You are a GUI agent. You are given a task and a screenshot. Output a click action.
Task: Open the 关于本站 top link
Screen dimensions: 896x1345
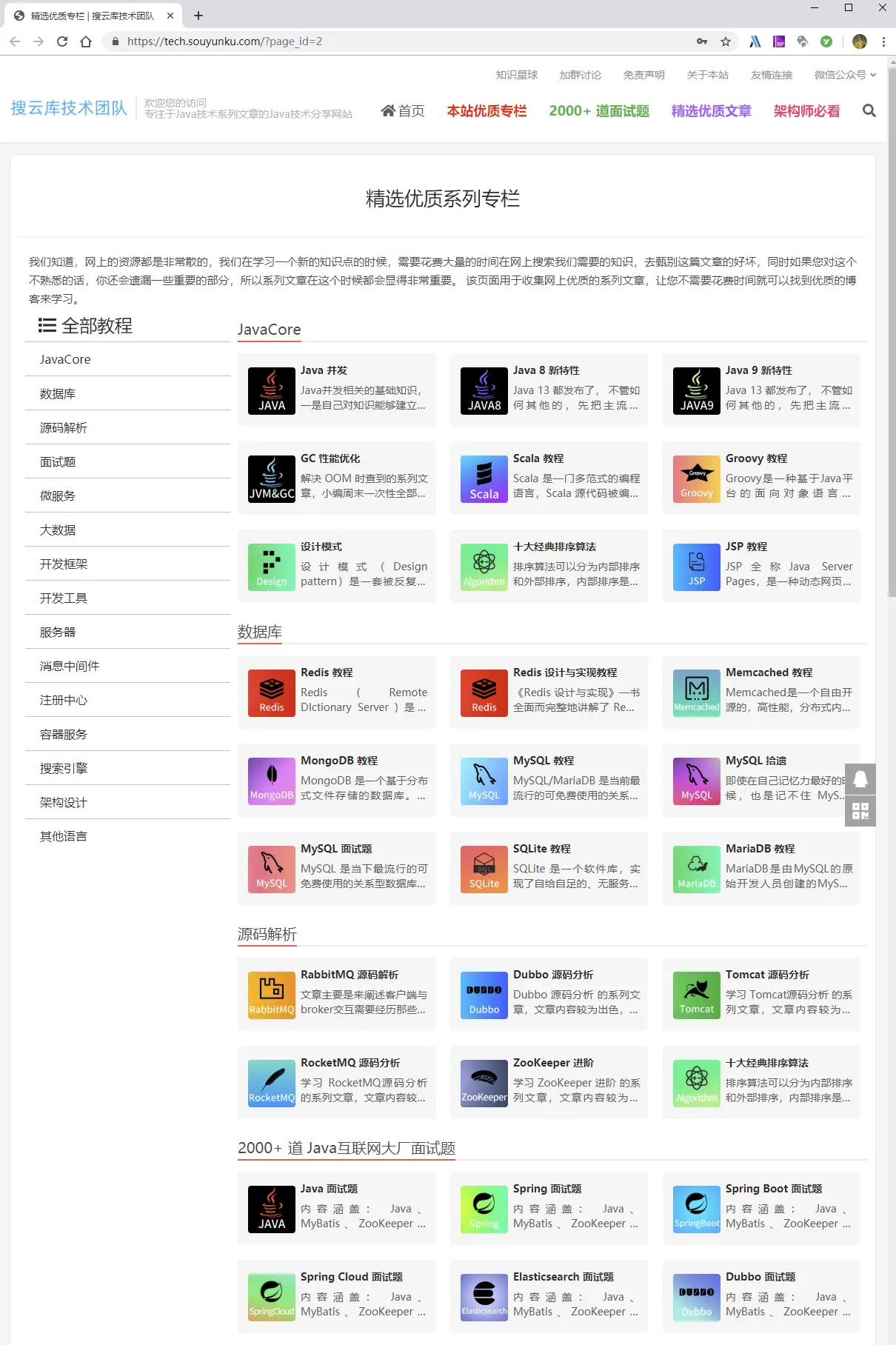pos(708,75)
